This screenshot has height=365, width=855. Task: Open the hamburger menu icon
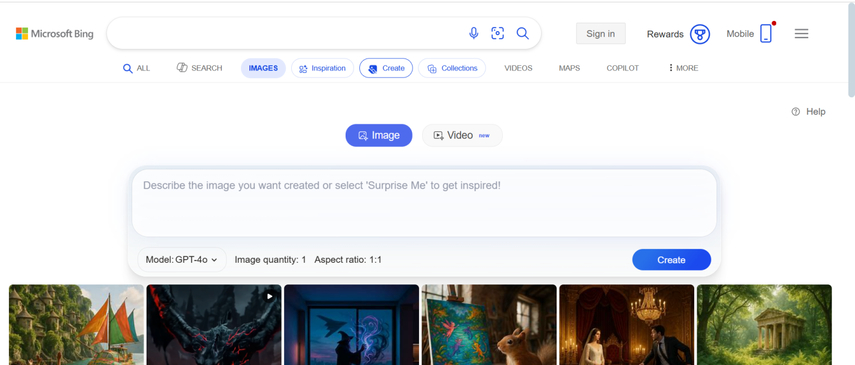tap(801, 34)
